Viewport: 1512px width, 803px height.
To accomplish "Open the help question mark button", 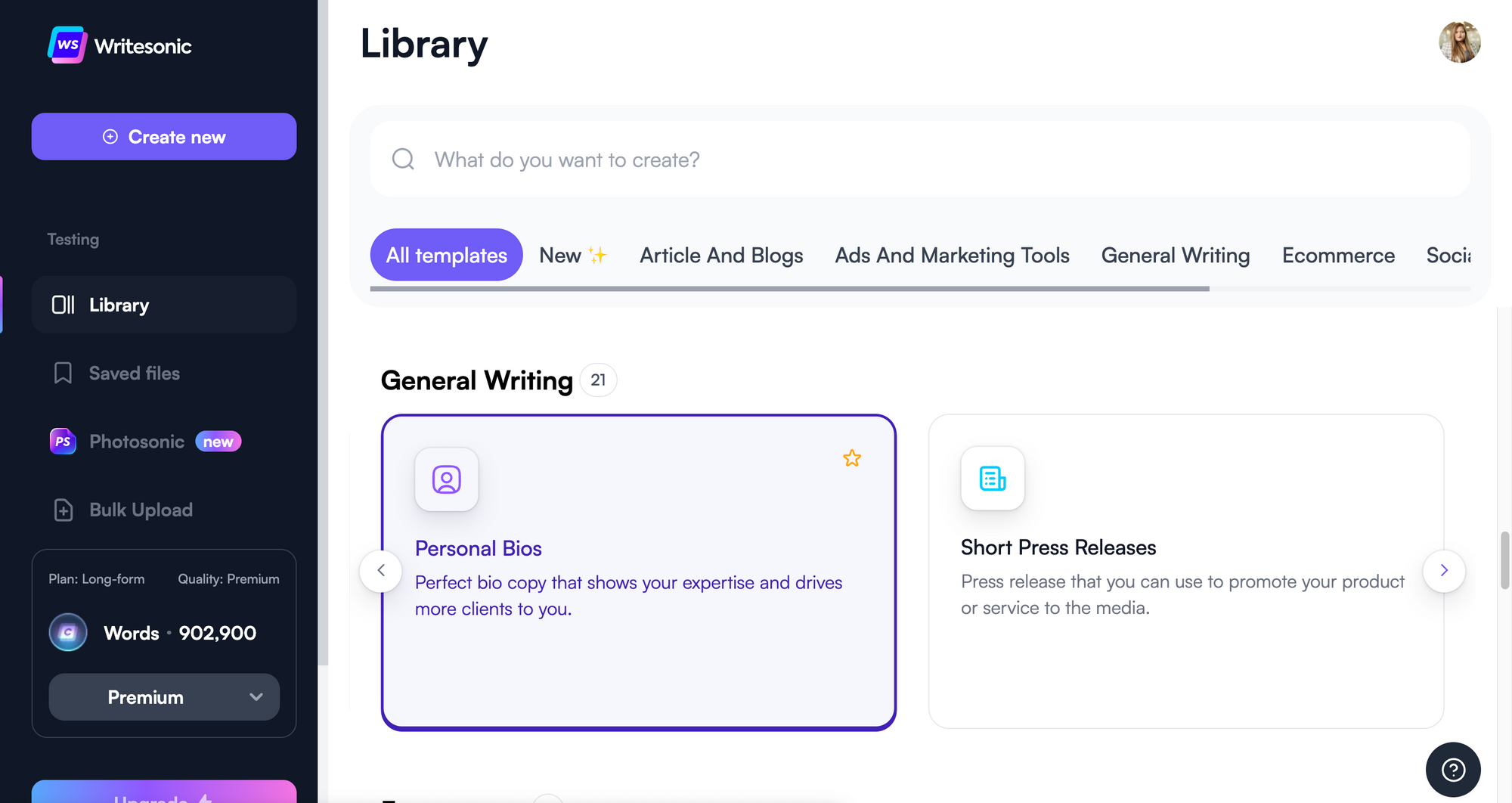I will point(1453,770).
